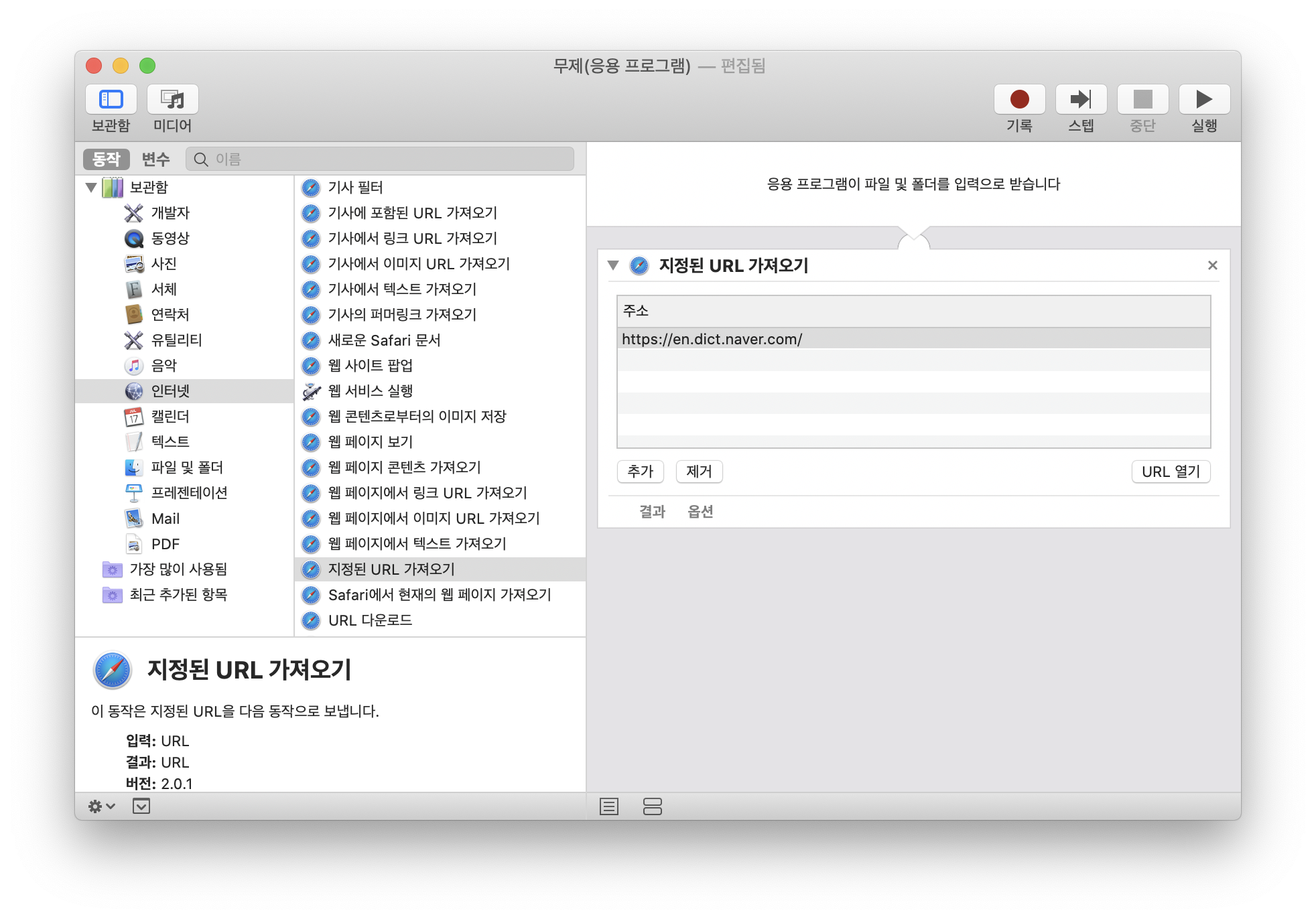Image resolution: width=1316 pixels, height=919 pixels.
Task: Click the Record (기록) button
Action: (1019, 100)
